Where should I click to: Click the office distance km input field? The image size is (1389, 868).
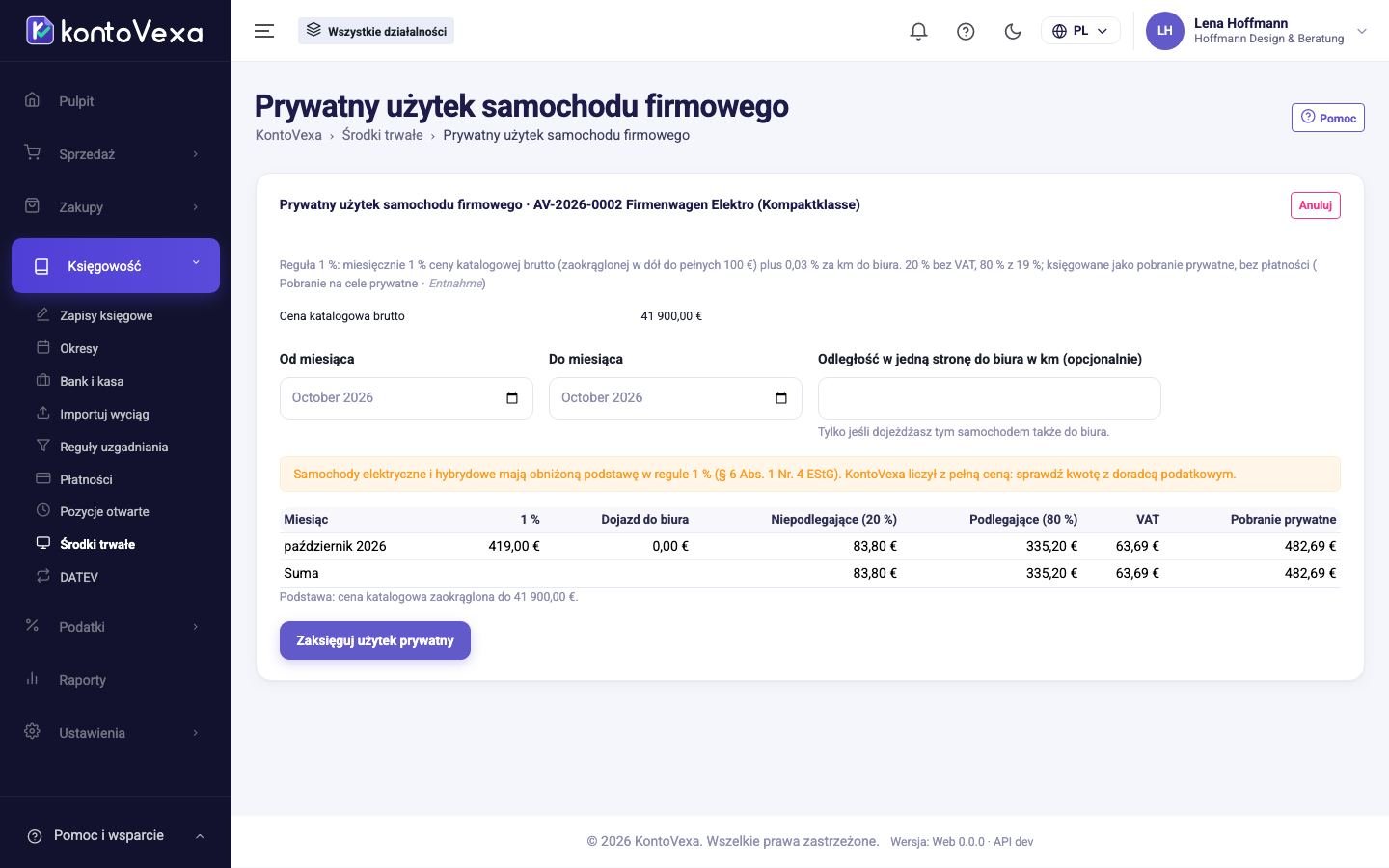[x=989, y=398]
